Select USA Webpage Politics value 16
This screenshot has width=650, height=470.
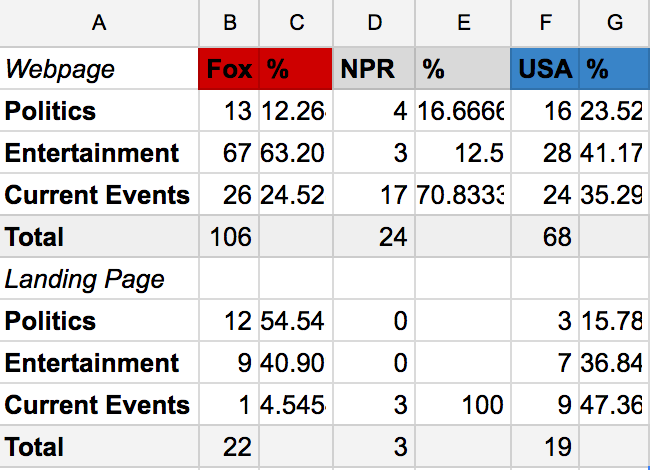545,111
